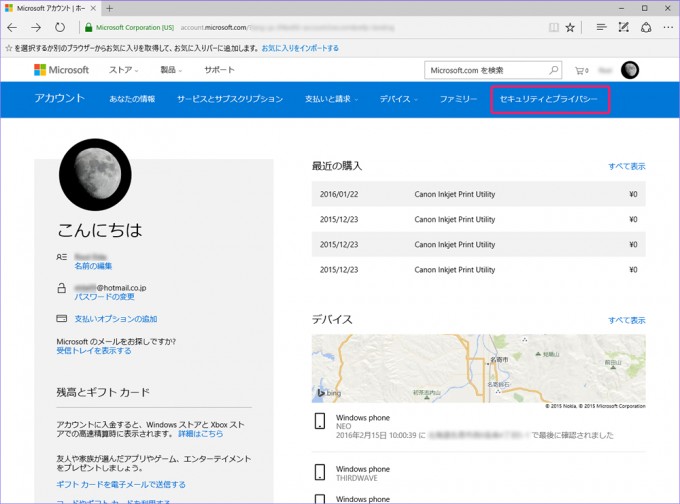Click the browser forward arrow
The image size is (680, 504).
(x=36, y=27)
